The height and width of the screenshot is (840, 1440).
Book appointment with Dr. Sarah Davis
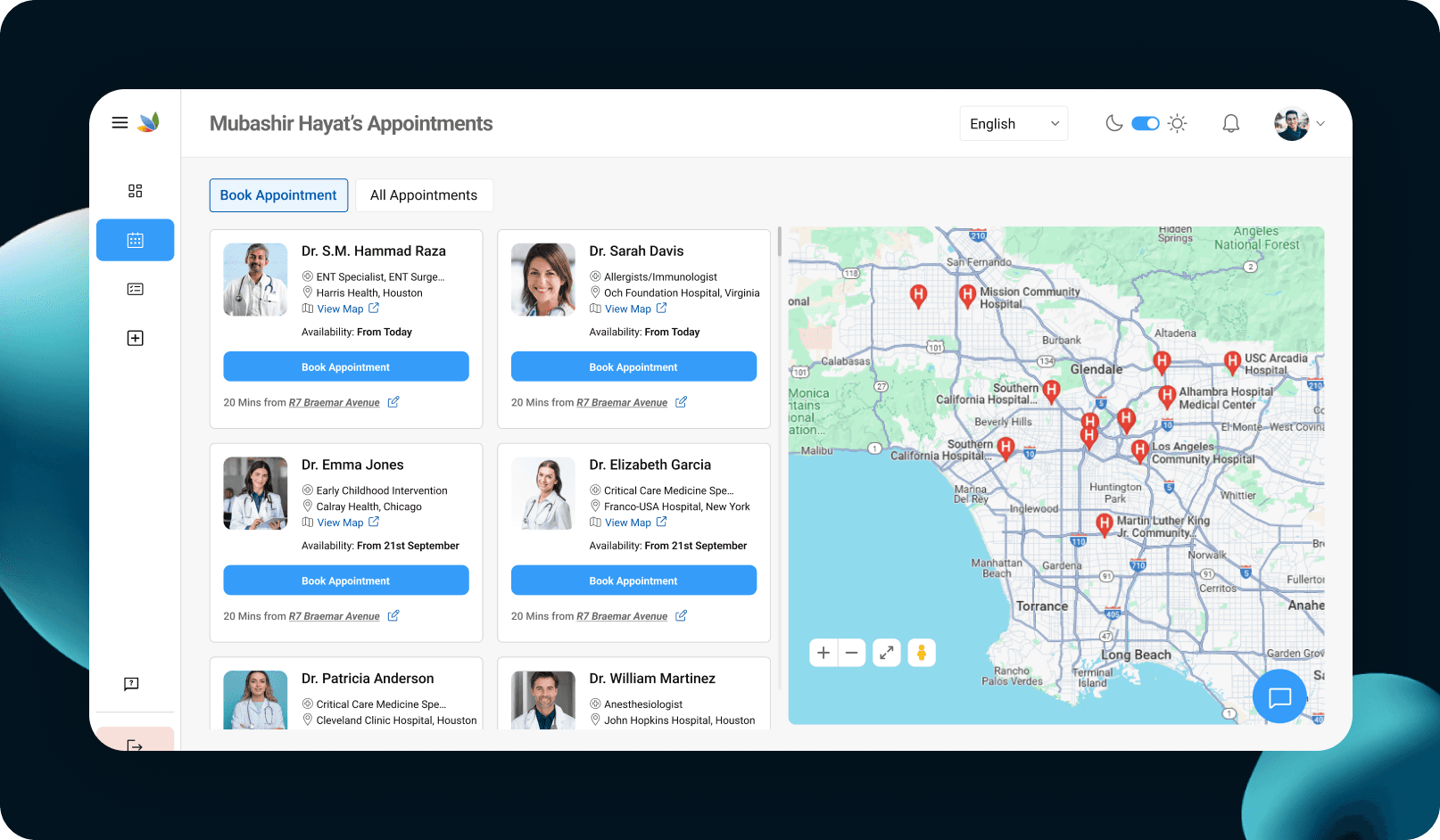pyautogui.click(x=633, y=366)
